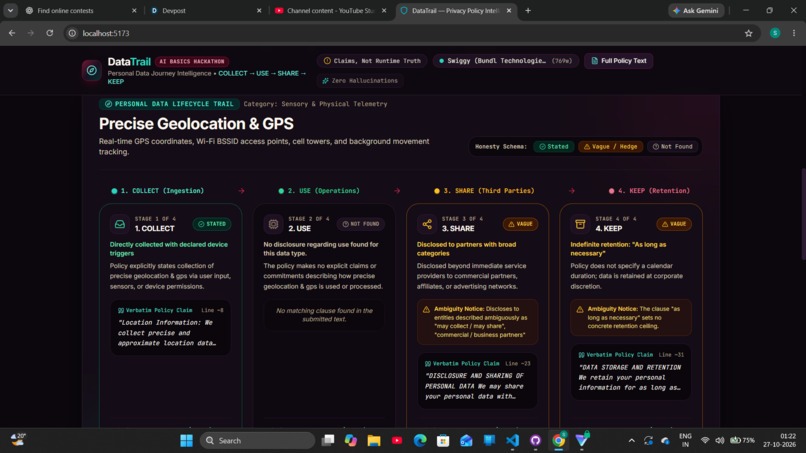Click the VAGUE badge on Share card

[x=520, y=224]
